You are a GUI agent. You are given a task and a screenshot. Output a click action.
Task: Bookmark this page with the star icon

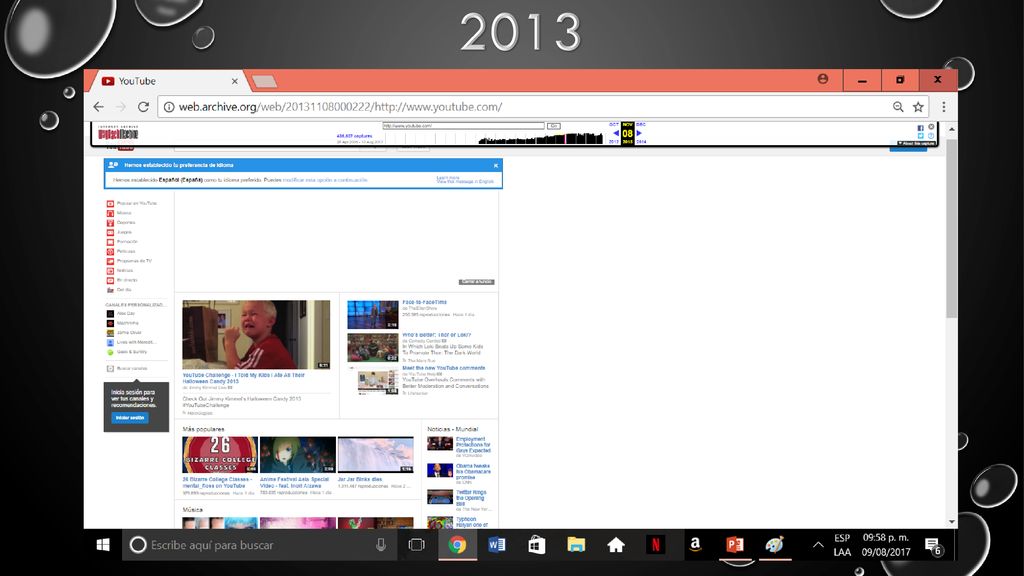(x=918, y=107)
